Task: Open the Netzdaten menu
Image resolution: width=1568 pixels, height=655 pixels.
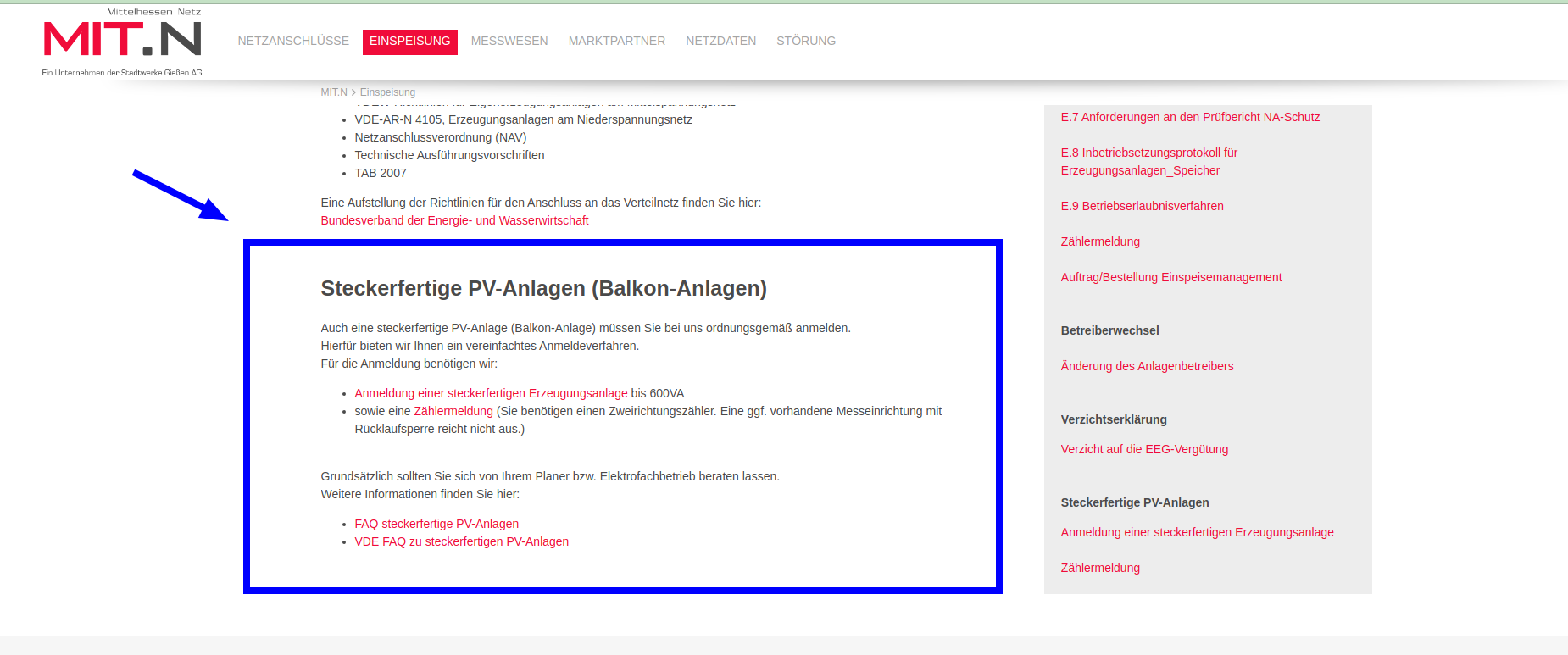Action: tap(721, 41)
